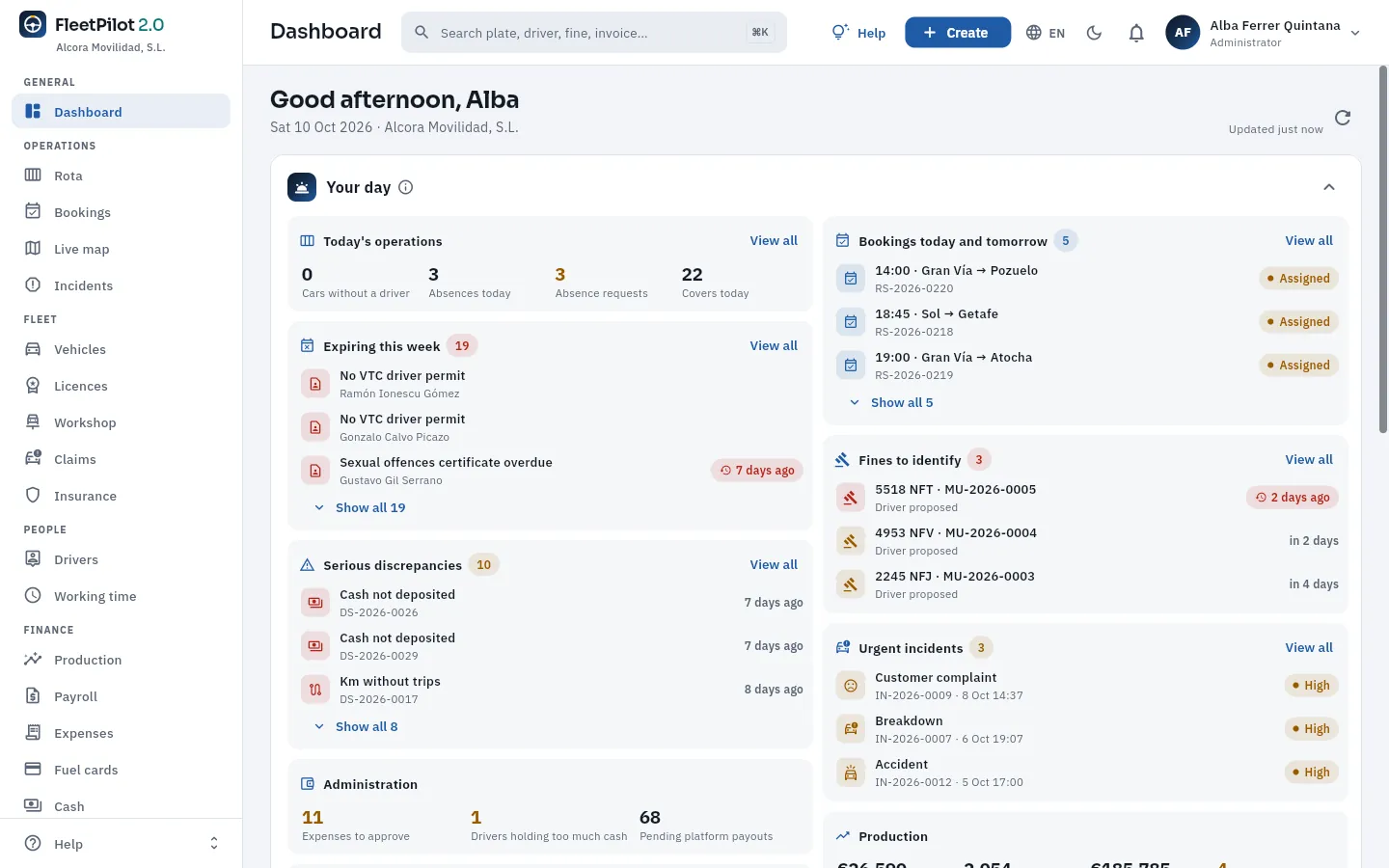This screenshot has width=1389, height=868.
Task: Refresh the dashboard data
Action: (1343, 118)
